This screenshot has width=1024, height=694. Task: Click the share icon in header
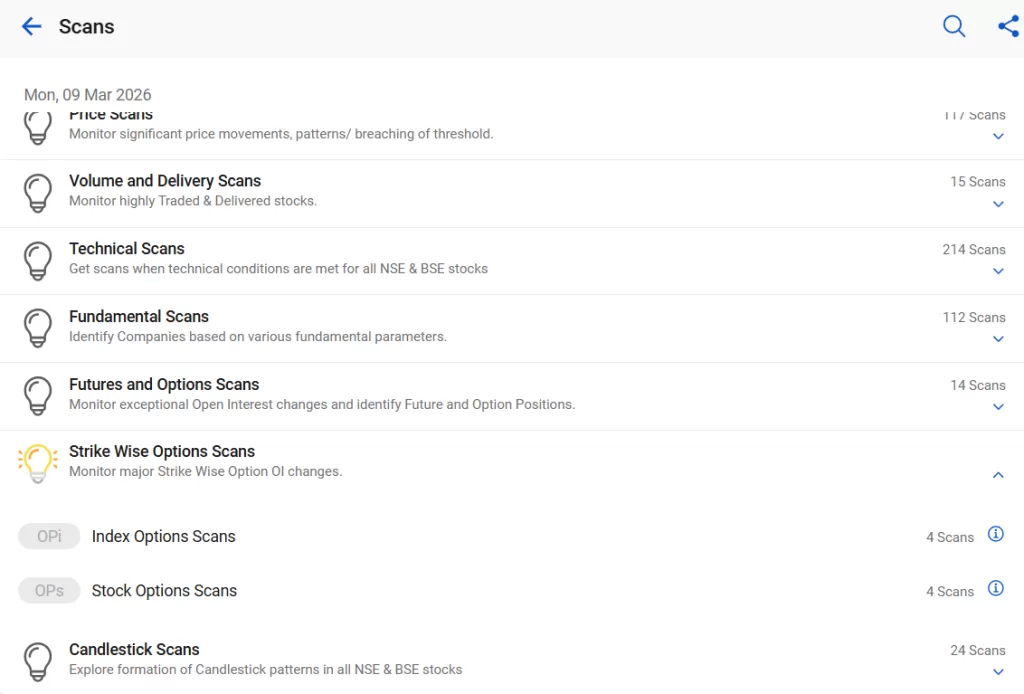click(x=1008, y=27)
